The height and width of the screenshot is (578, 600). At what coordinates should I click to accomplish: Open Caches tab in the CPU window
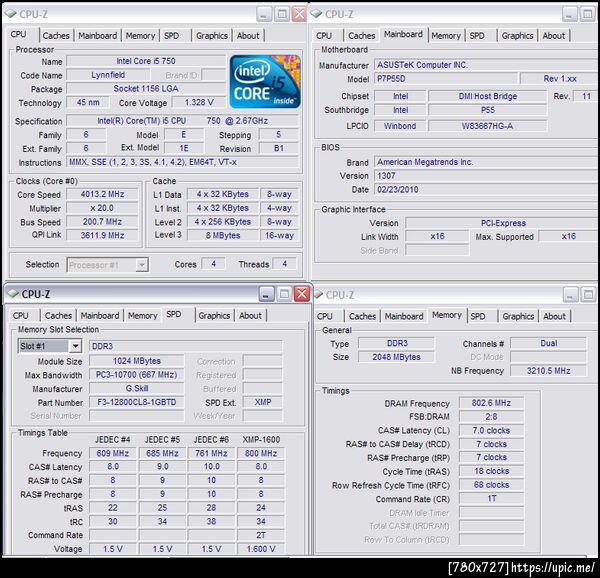pos(56,36)
